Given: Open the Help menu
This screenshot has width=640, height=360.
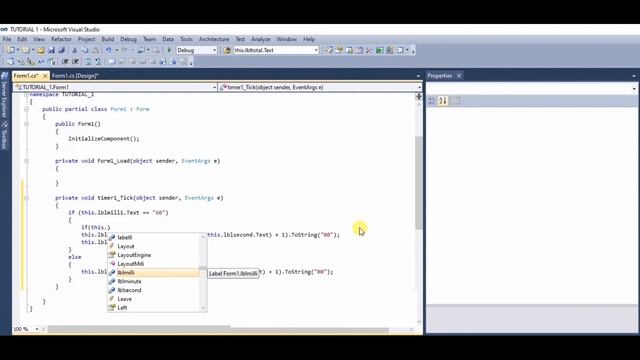Looking at the screenshot, I should coord(309,39).
